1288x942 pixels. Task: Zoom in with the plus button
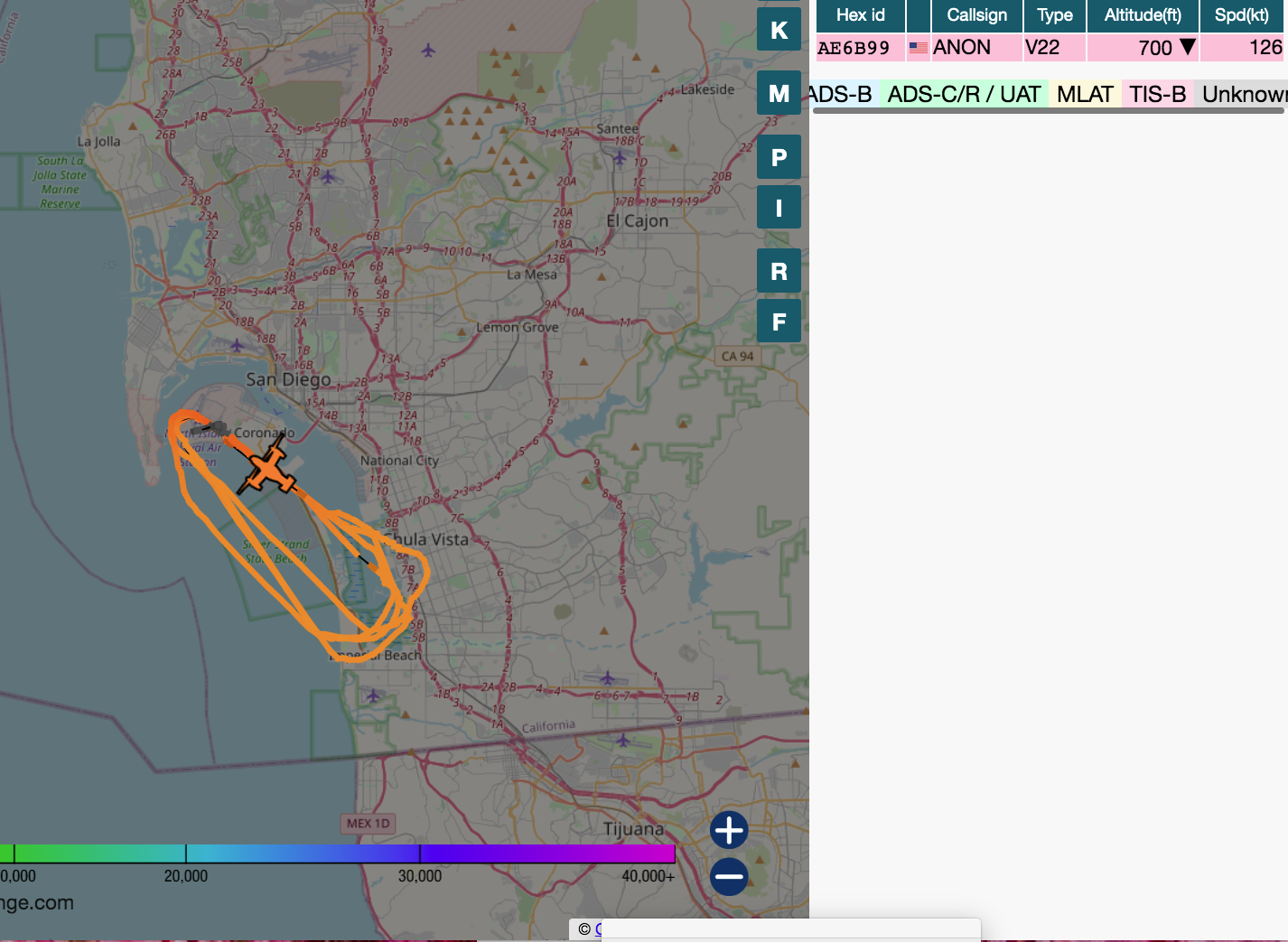[x=729, y=830]
